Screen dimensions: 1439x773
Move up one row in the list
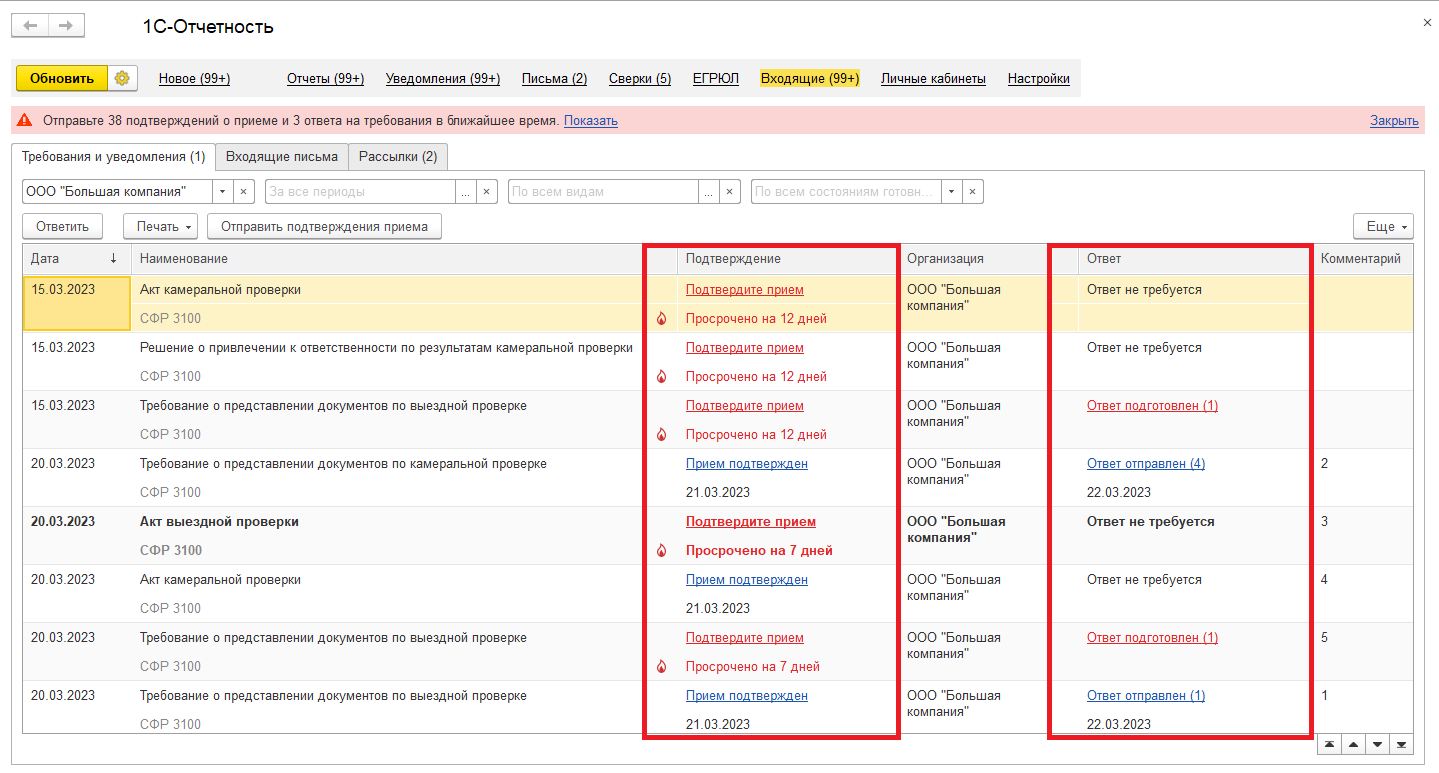pyautogui.click(x=1353, y=744)
